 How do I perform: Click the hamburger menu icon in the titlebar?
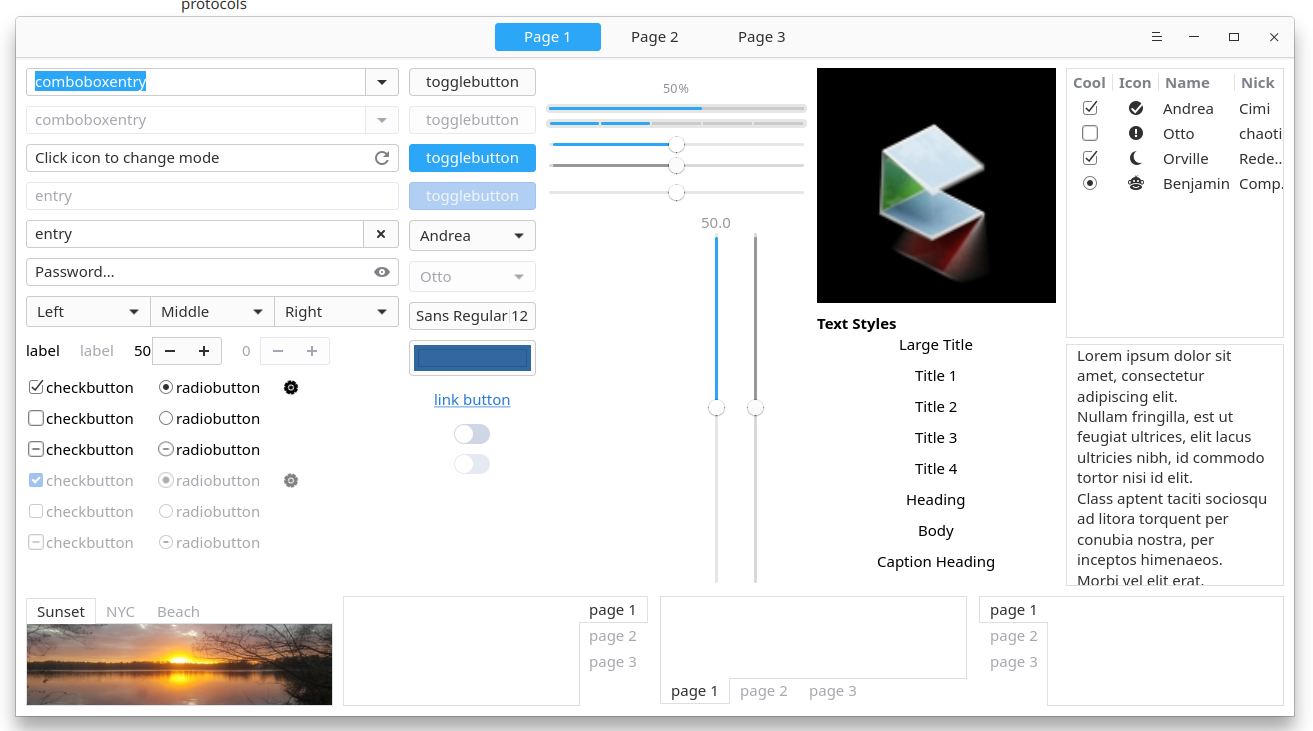1156,37
